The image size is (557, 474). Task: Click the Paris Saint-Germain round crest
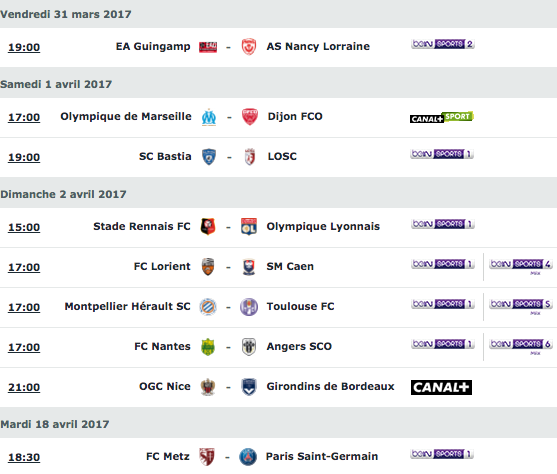click(x=248, y=457)
